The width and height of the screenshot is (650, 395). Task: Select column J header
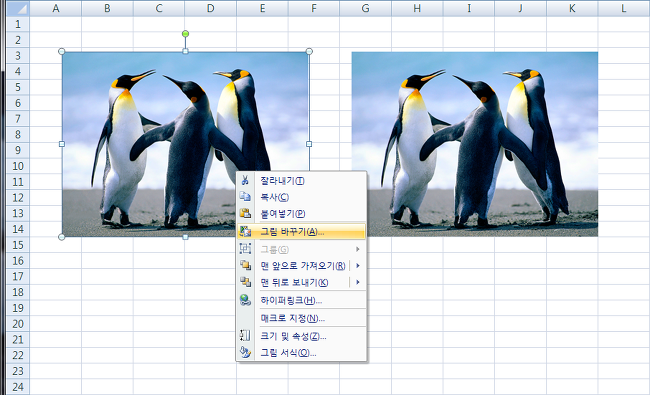click(x=520, y=8)
